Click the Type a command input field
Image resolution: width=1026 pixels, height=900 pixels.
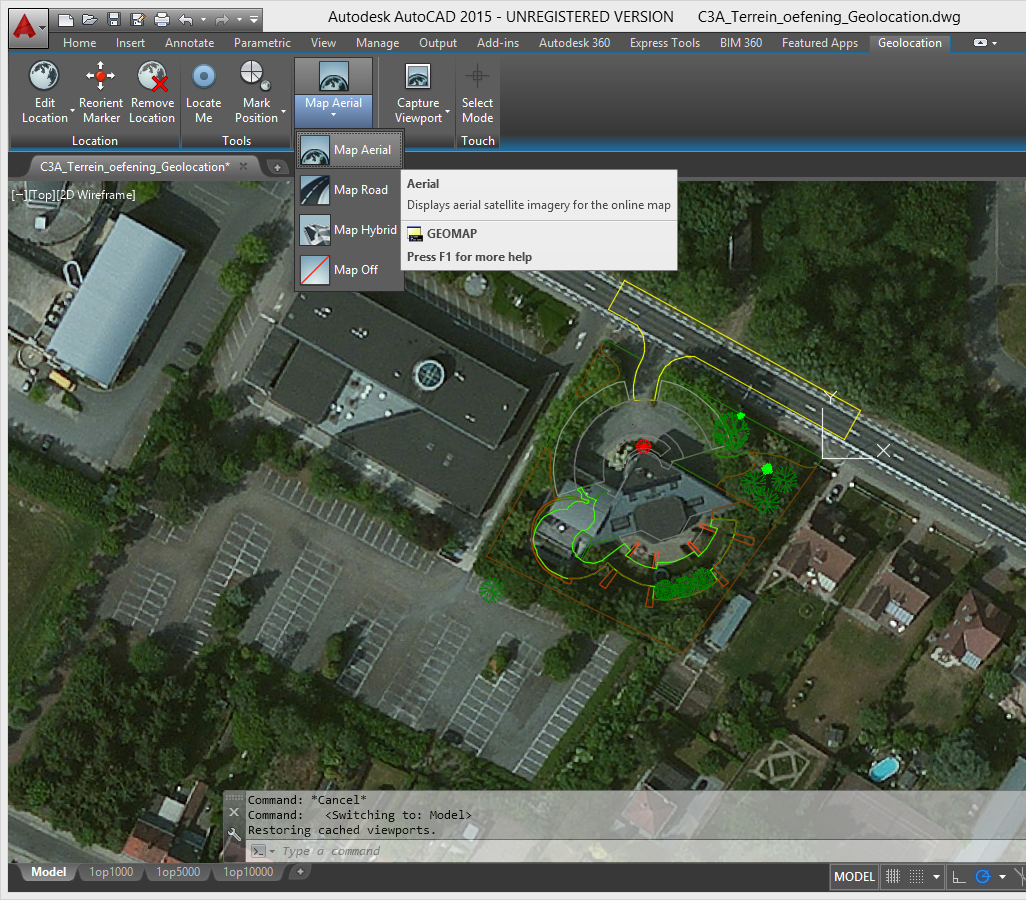(635, 851)
